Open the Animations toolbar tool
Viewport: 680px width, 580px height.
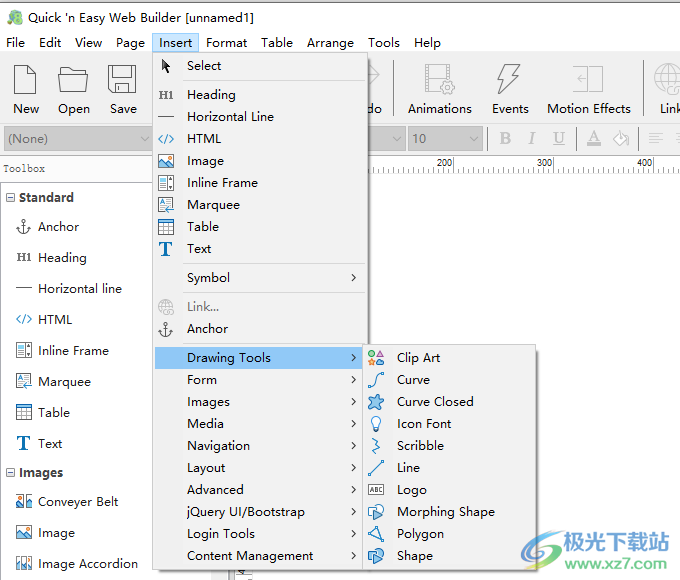pyautogui.click(x=439, y=90)
